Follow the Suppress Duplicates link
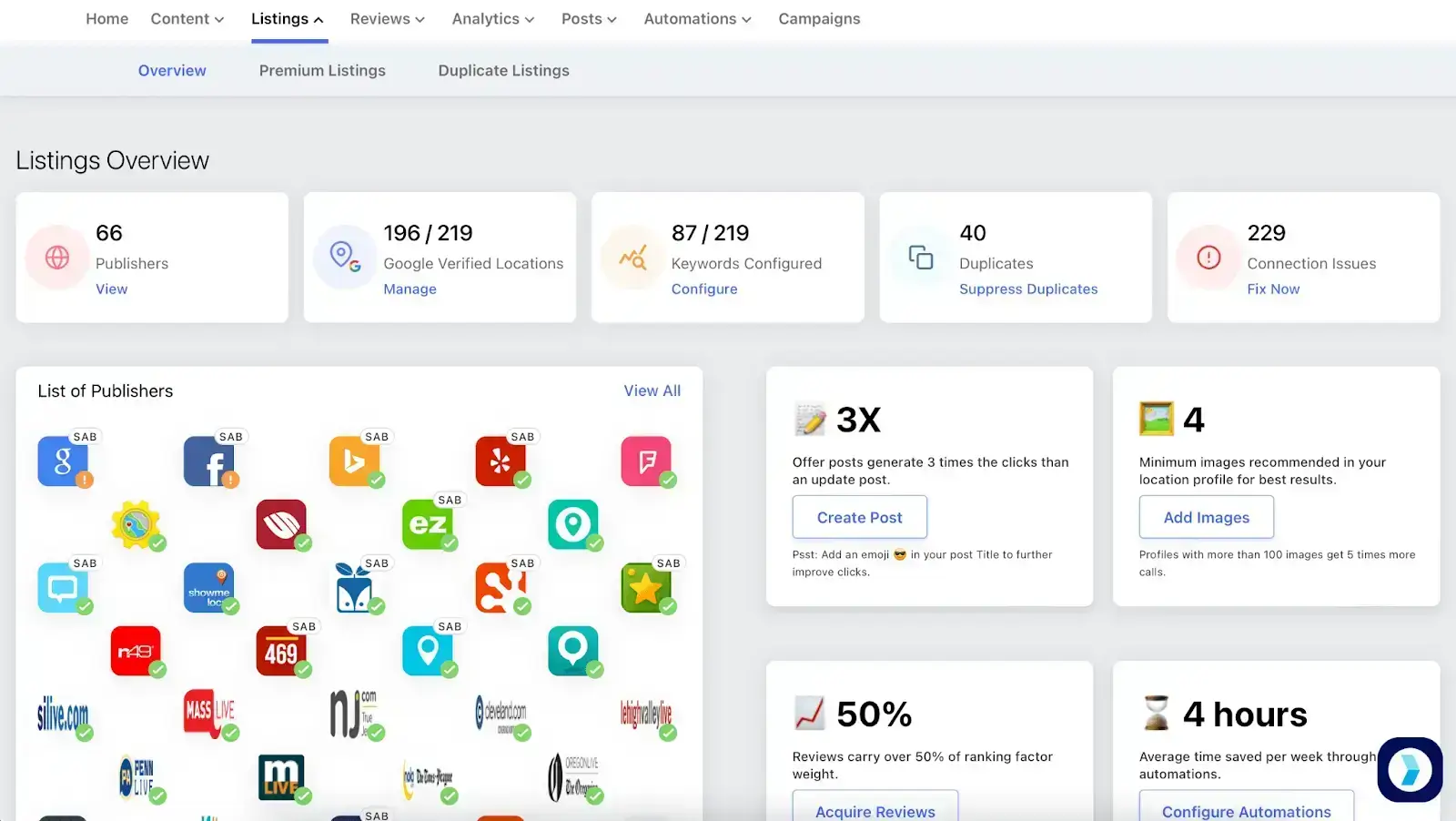 1028,289
